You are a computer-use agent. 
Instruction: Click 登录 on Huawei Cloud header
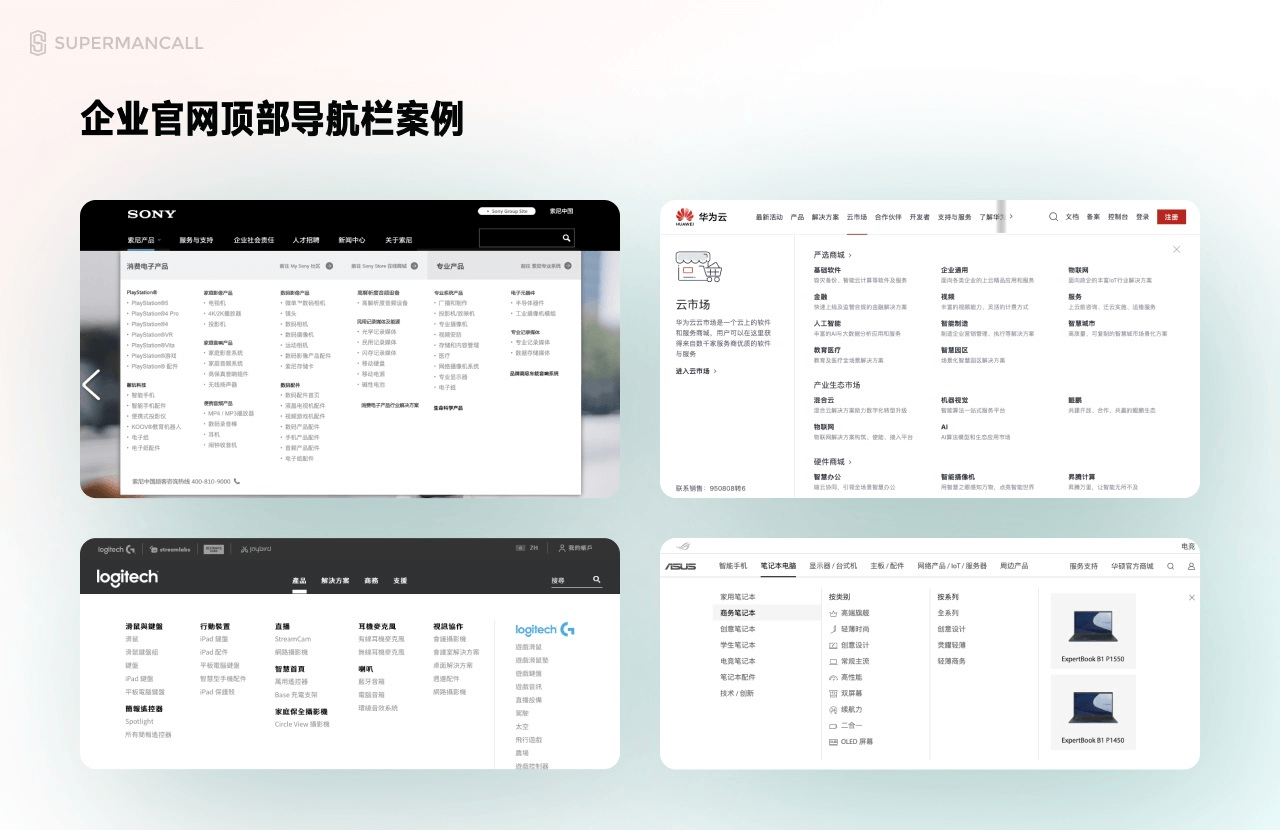[1142, 216]
